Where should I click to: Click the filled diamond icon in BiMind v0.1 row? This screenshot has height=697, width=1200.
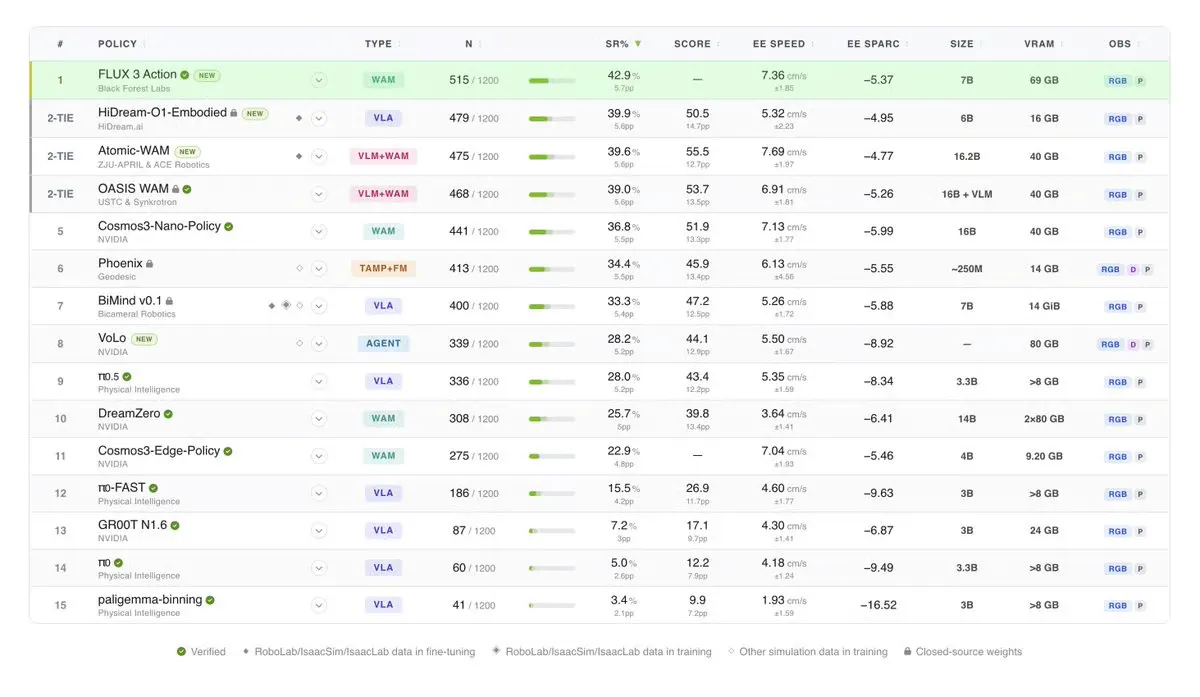coord(272,305)
